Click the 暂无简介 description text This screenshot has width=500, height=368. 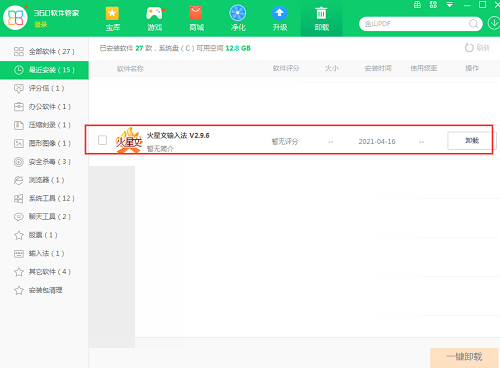pos(160,148)
